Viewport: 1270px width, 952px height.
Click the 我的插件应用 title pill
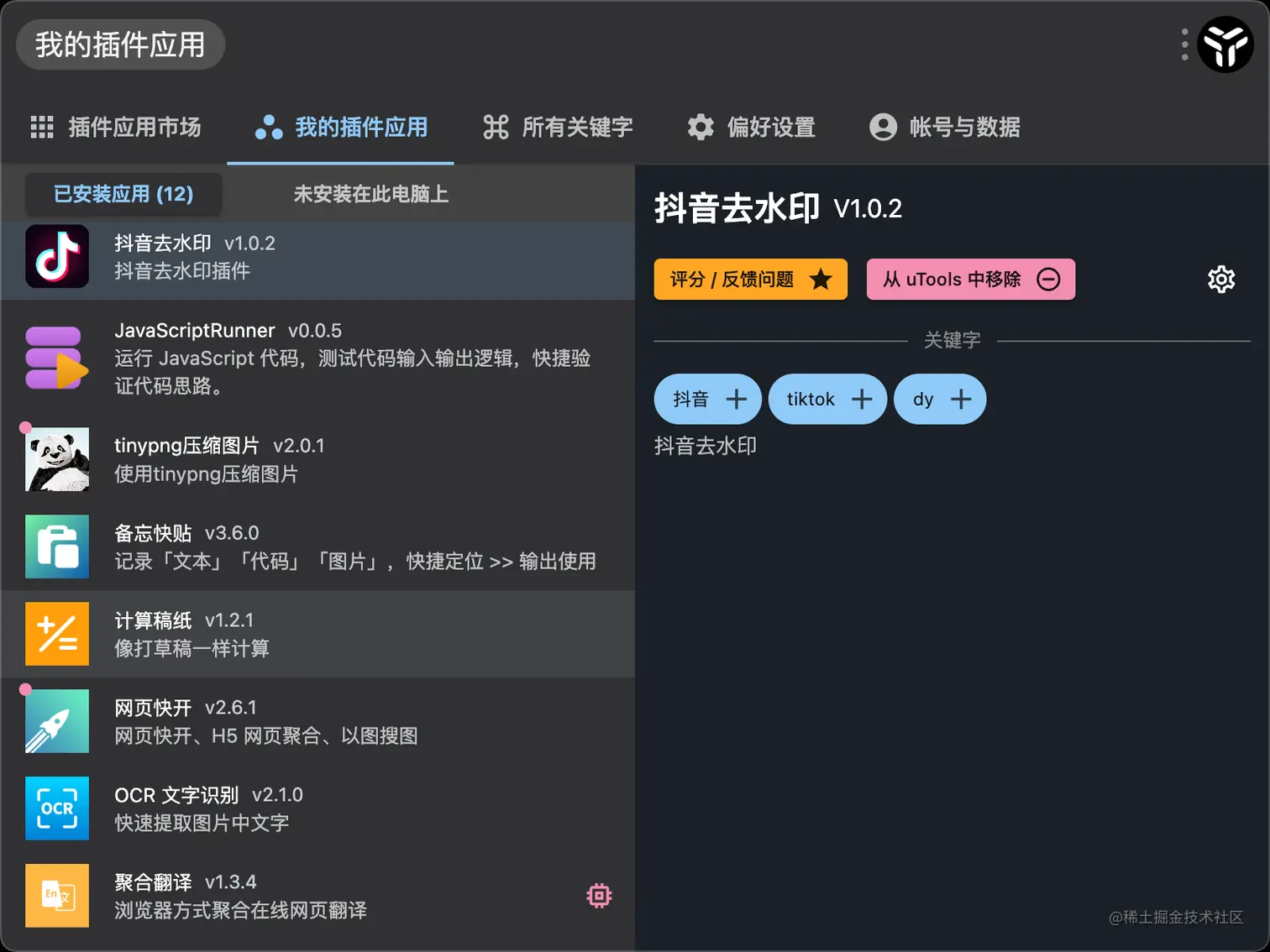click(120, 44)
